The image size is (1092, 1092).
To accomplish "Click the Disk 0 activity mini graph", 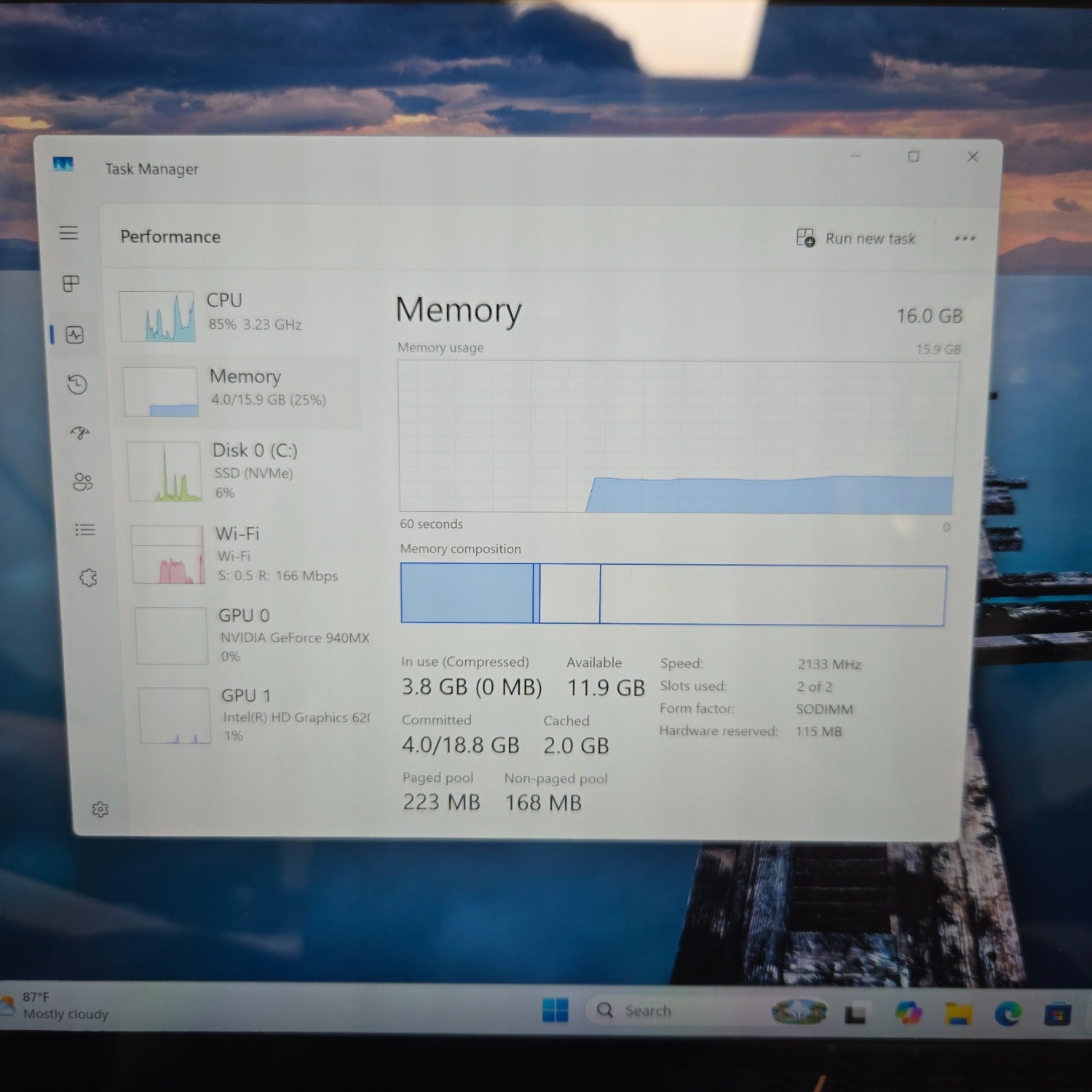I will click(165, 472).
